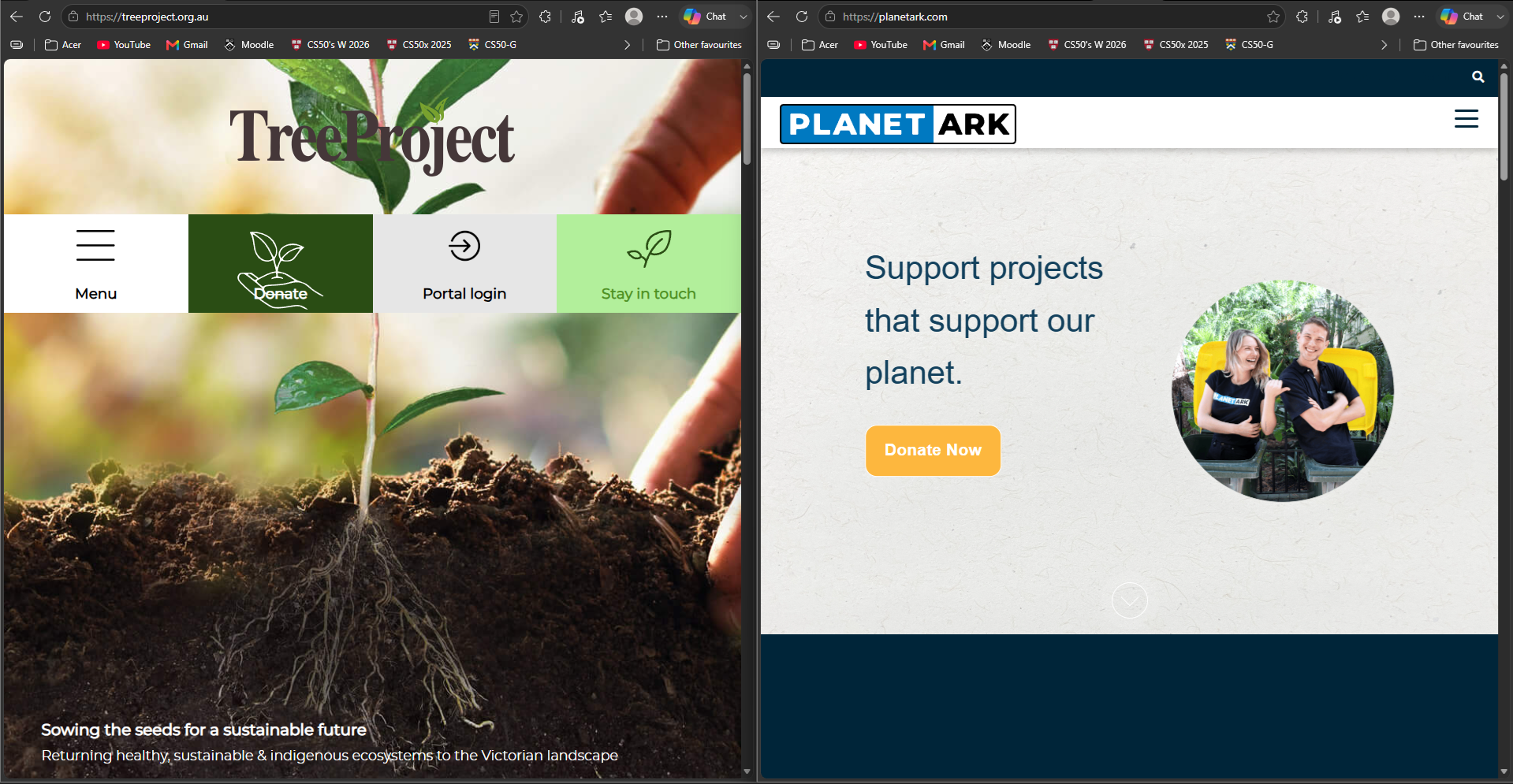This screenshot has height=784, width=1513.
Task: Expand Chat dropdown arrow in Planet Ark window
Action: 1500,17
